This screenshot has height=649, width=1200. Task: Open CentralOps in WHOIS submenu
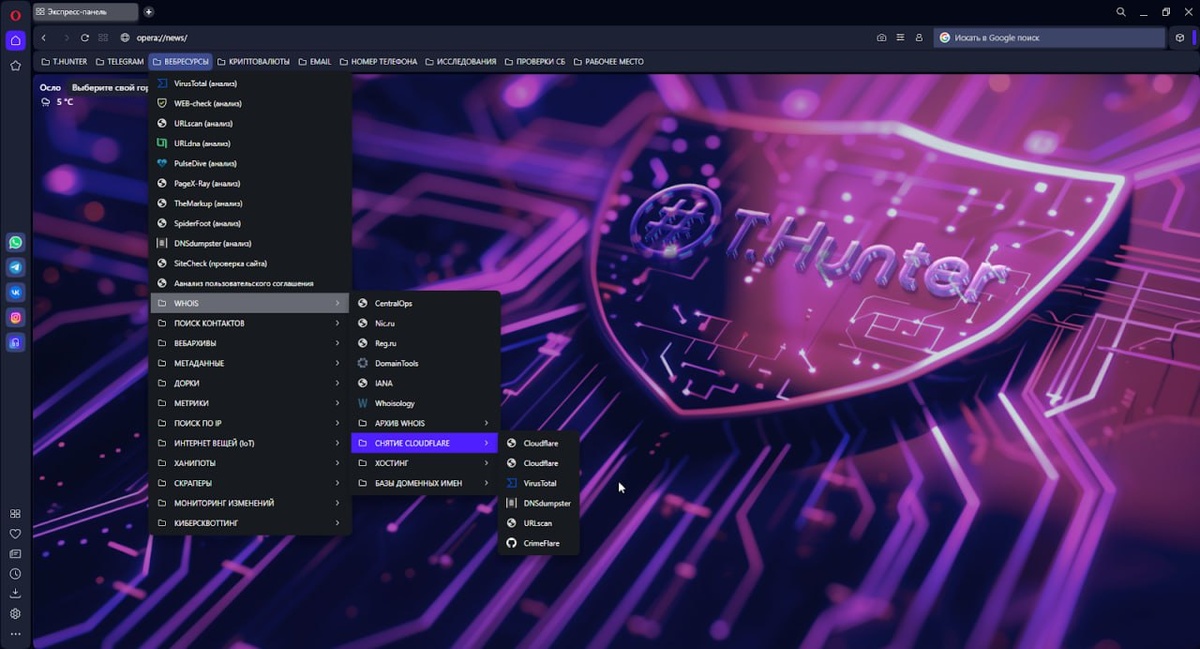(x=425, y=303)
